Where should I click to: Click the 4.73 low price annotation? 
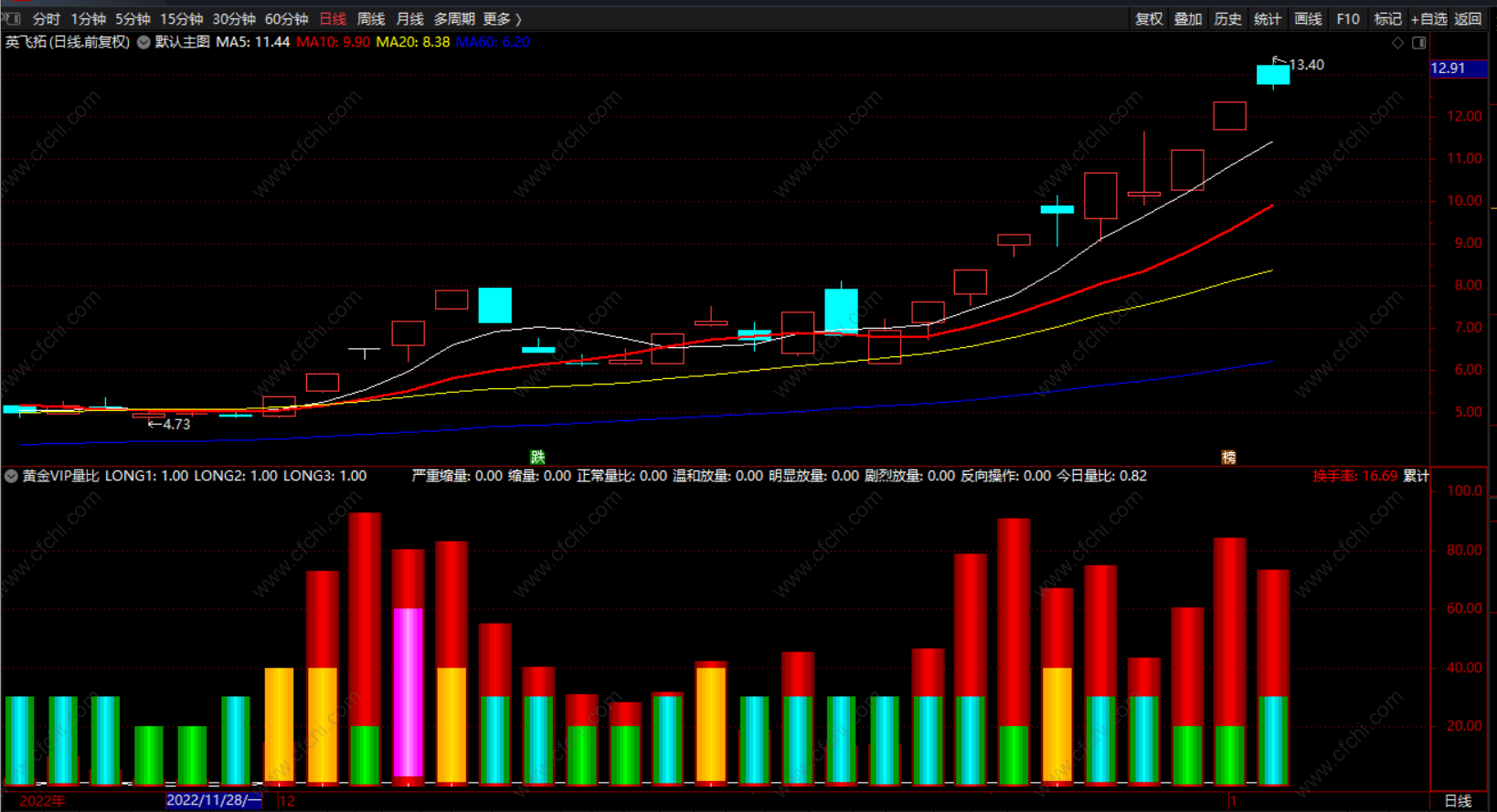click(x=176, y=424)
